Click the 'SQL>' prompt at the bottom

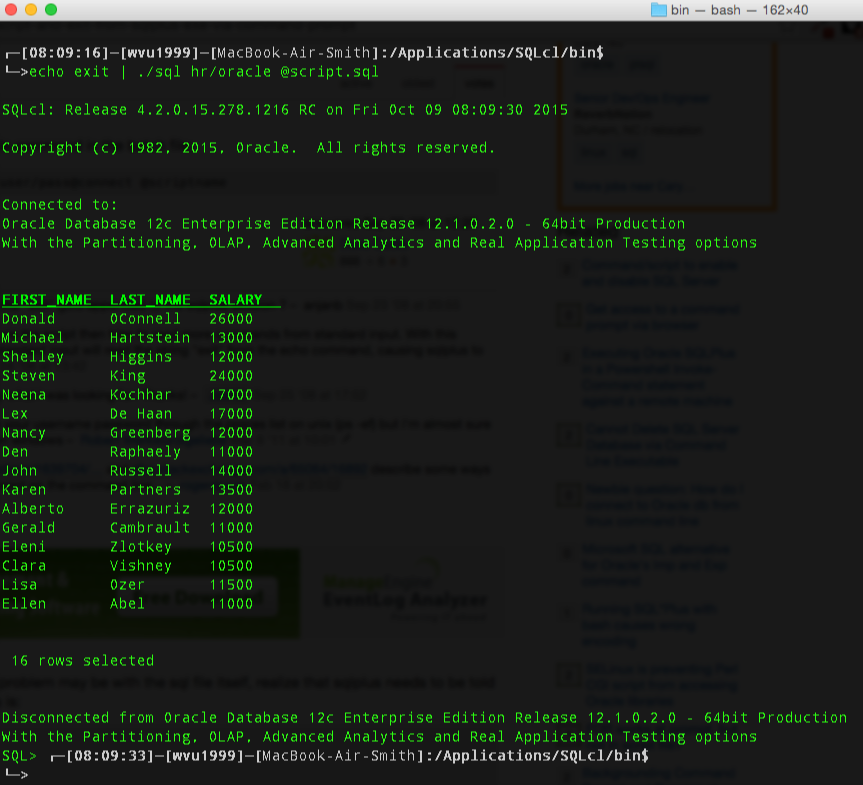tap(19, 756)
